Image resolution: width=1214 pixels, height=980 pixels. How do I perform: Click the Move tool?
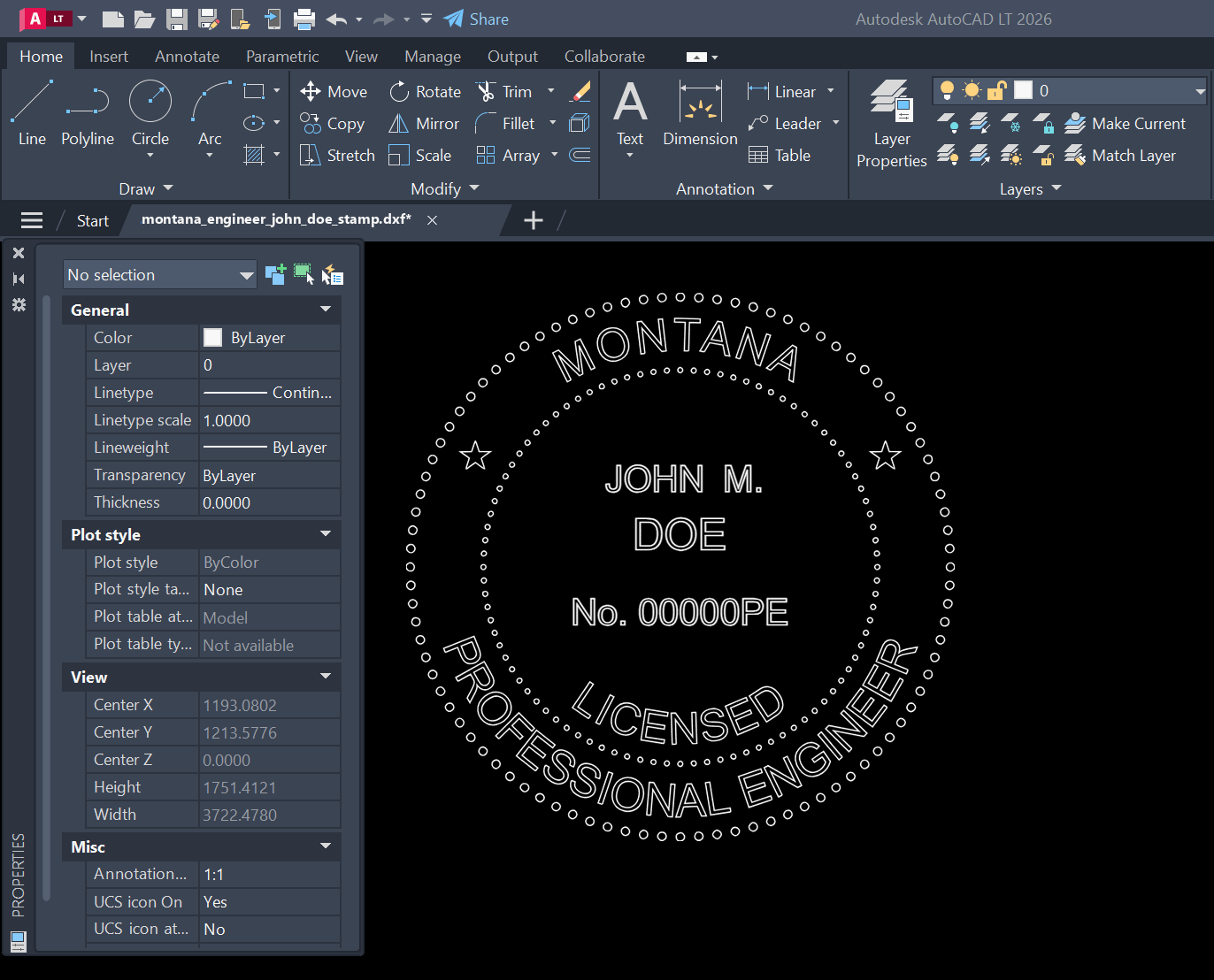[334, 91]
